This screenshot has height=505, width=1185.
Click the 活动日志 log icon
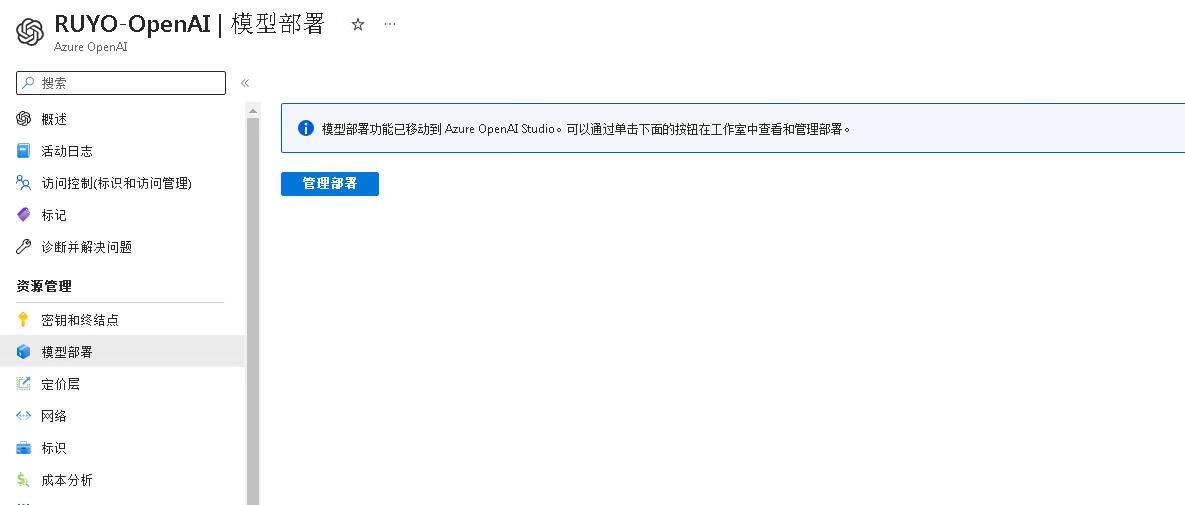pyautogui.click(x=23, y=150)
